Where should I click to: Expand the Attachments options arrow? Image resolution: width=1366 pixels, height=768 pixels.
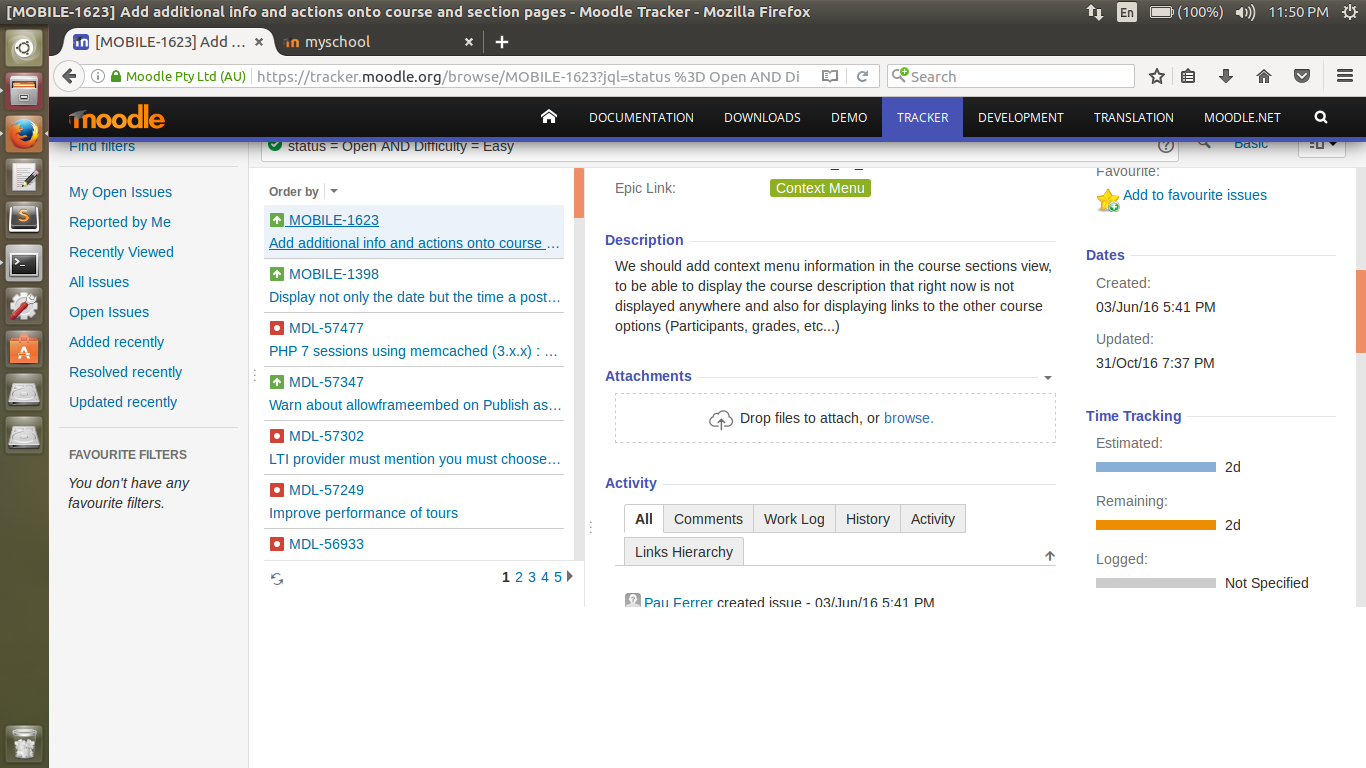point(1048,378)
